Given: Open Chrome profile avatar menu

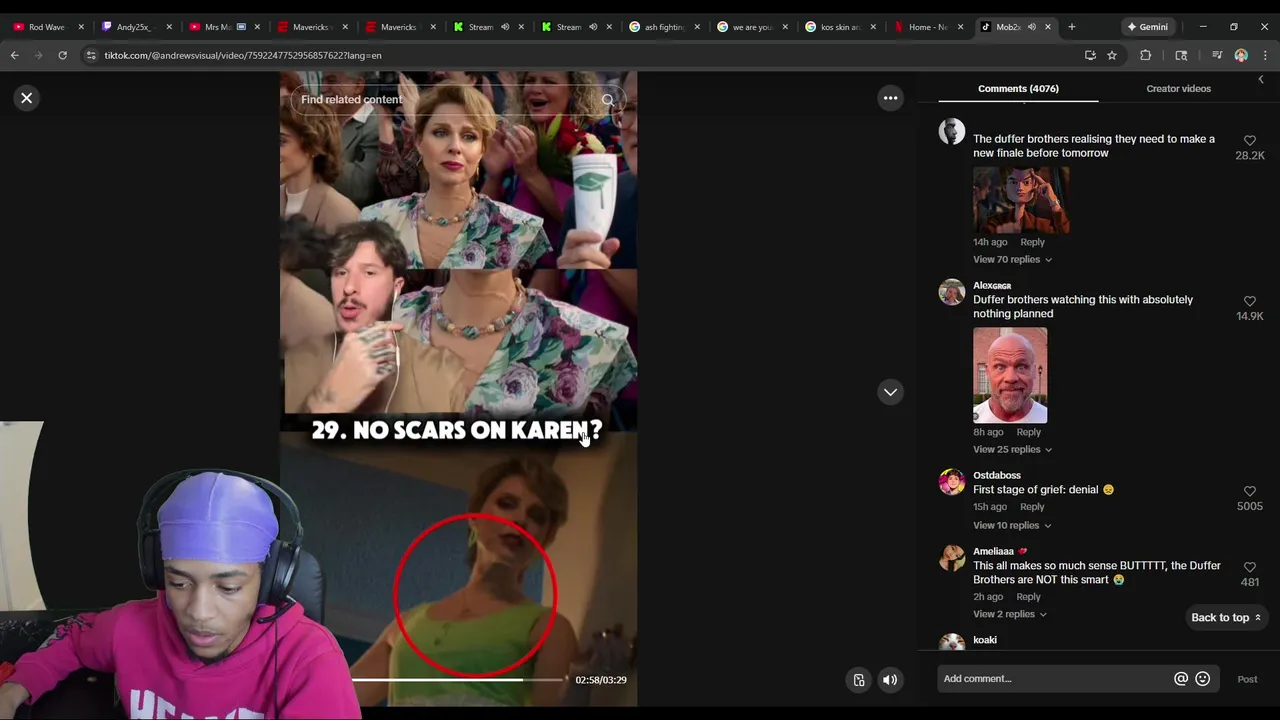Looking at the screenshot, I should [x=1241, y=56].
